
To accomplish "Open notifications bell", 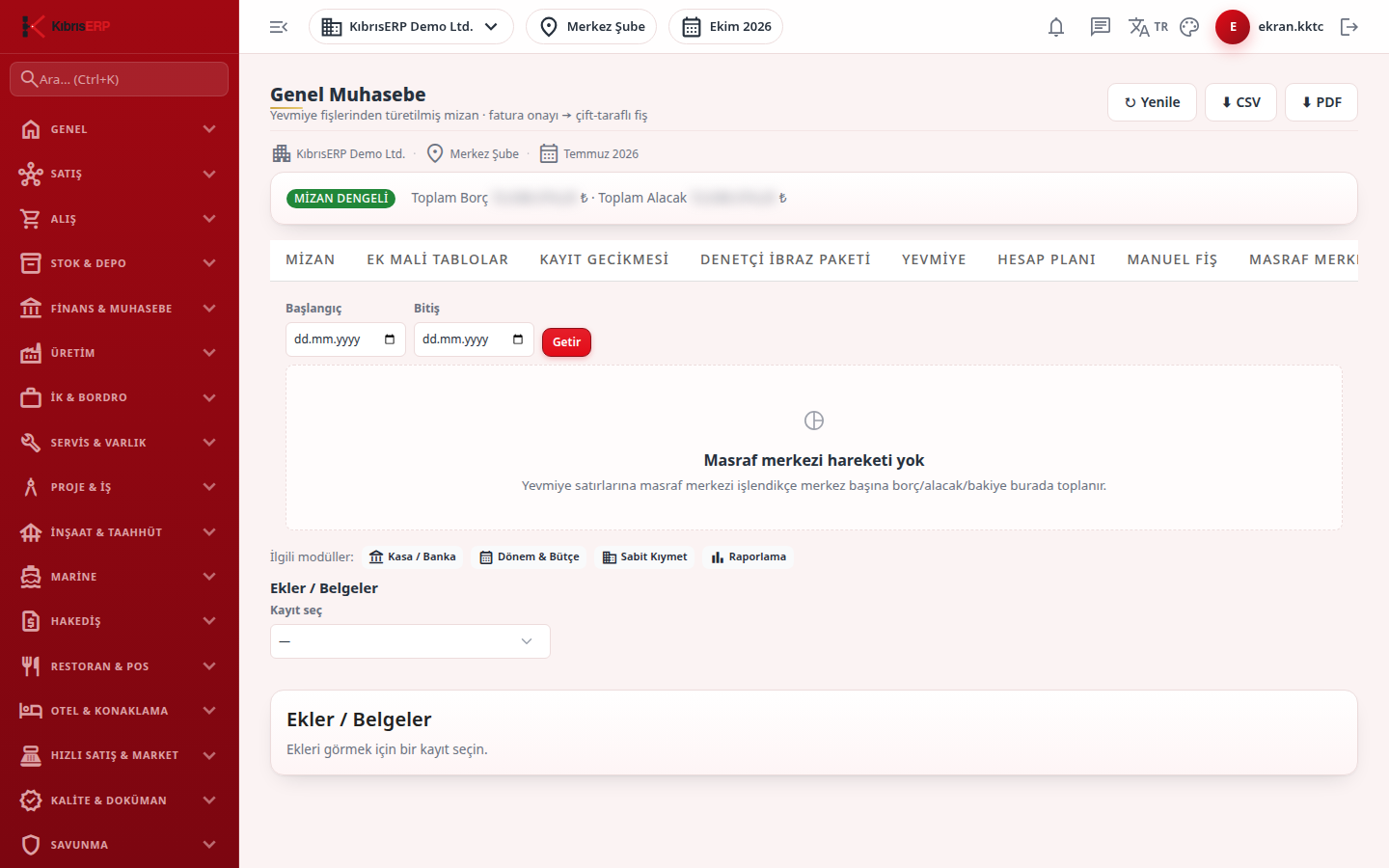I will point(1056,27).
